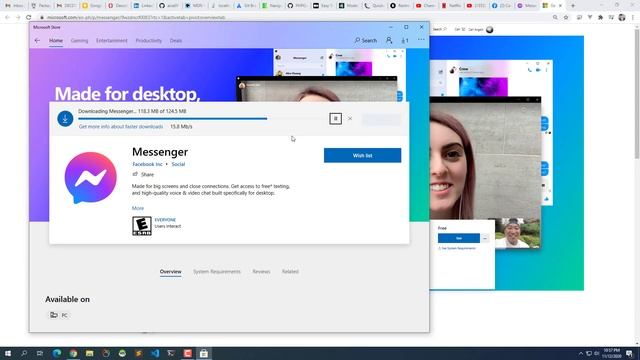
Task: Switch to the Entertainment tab
Action: pyautogui.click(x=111, y=40)
